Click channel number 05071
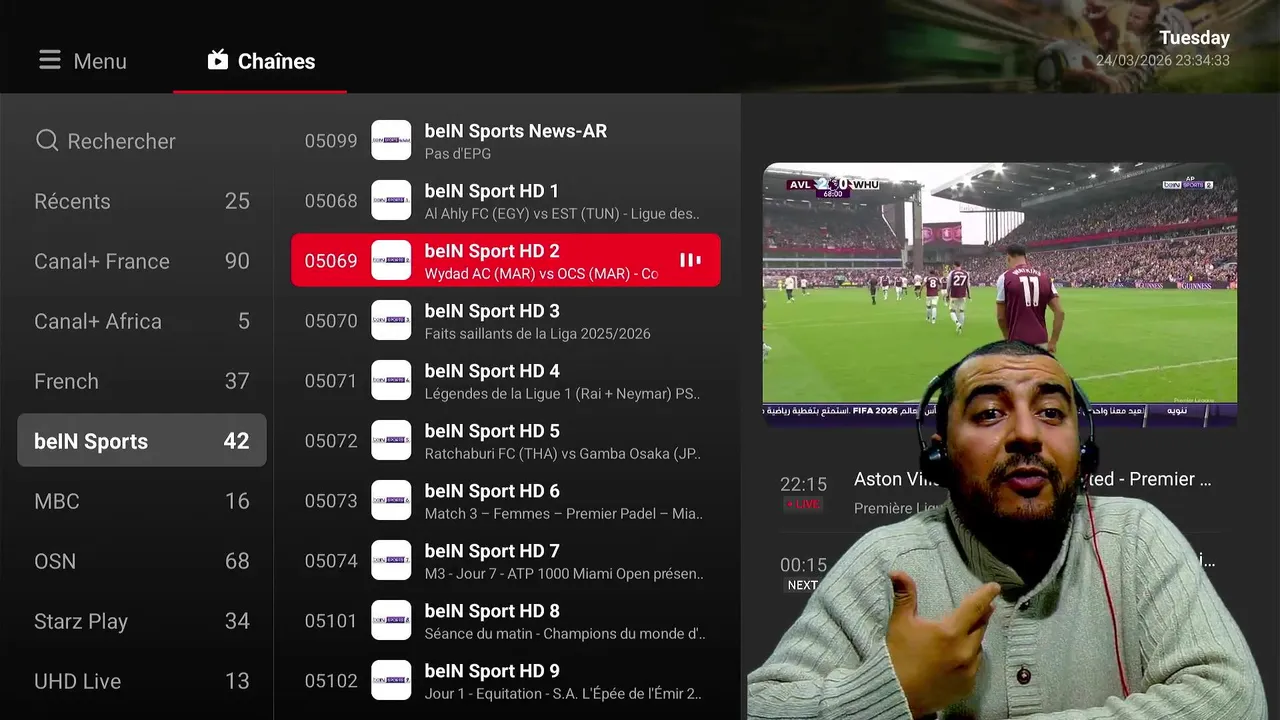 331,381
